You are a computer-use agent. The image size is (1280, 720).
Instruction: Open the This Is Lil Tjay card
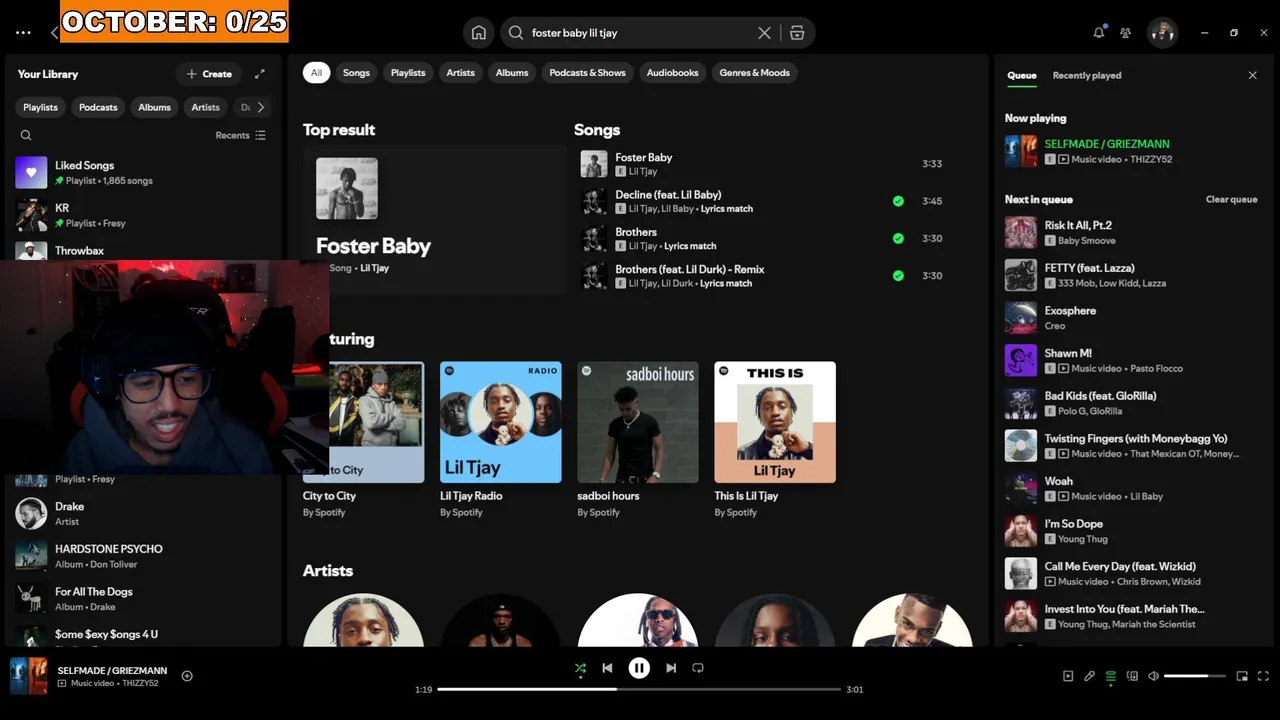(775, 440)
